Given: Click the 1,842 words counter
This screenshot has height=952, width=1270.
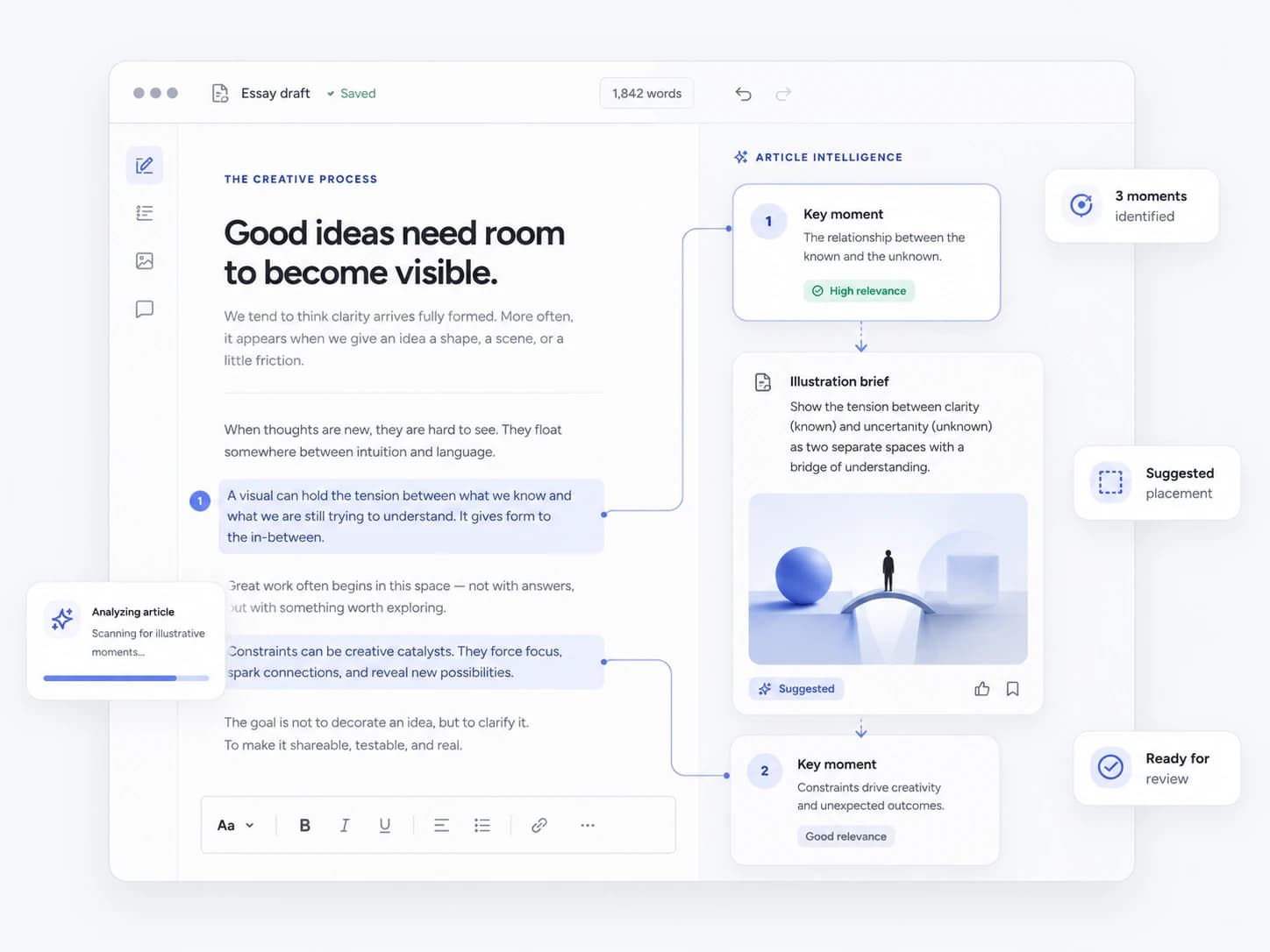Looking at the screenshot, I should point(646,94).
